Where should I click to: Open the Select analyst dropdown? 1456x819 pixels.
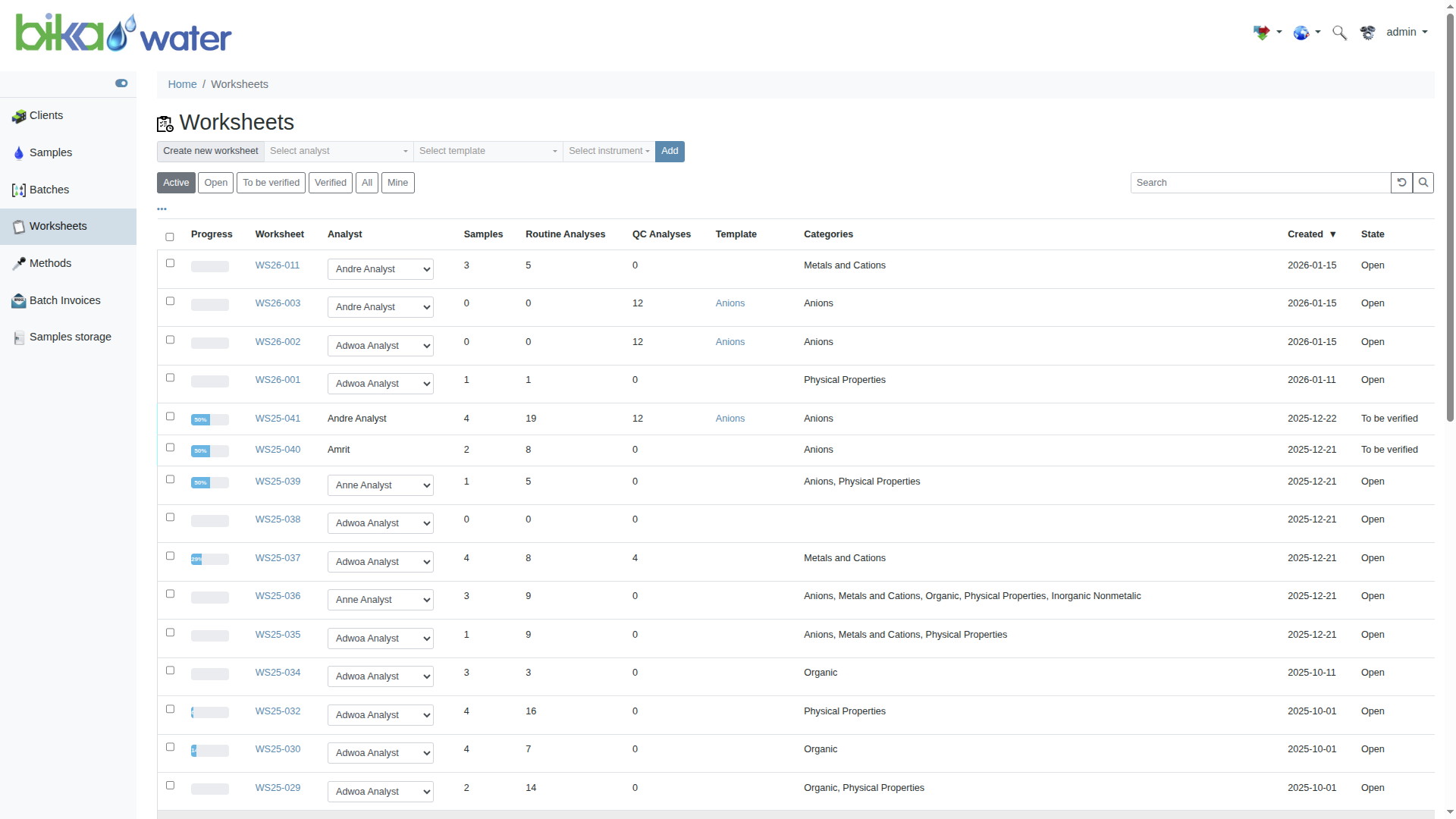pos(338,152)
